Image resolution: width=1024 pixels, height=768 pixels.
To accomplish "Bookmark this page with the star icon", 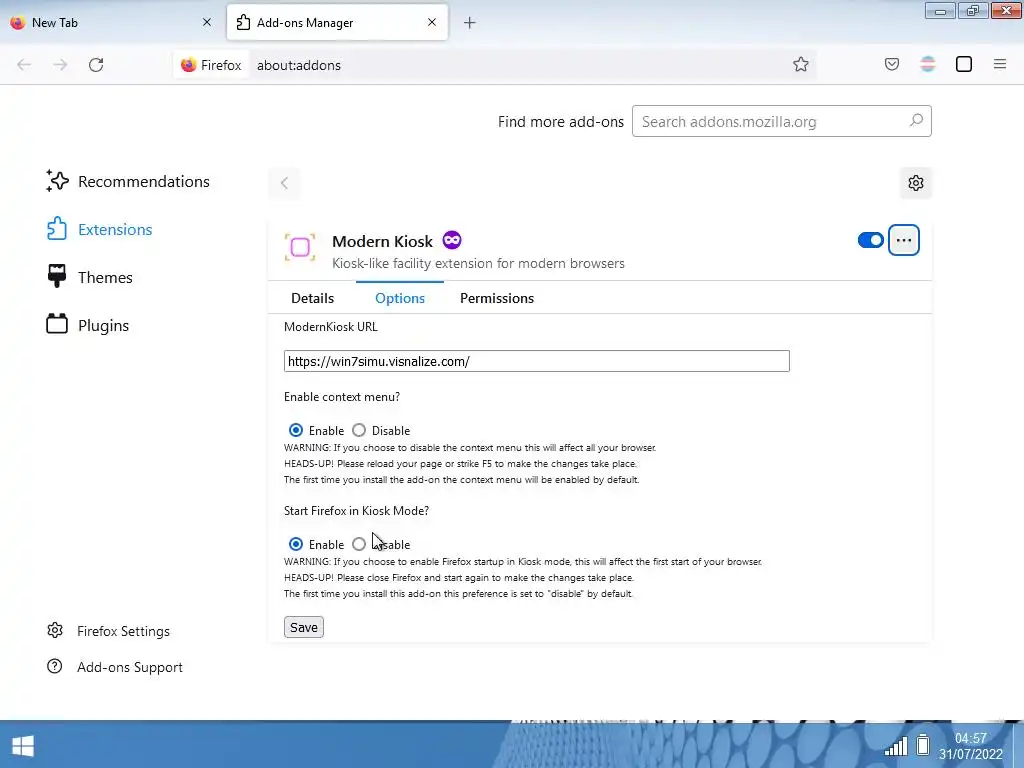I will tap(801, 64).
